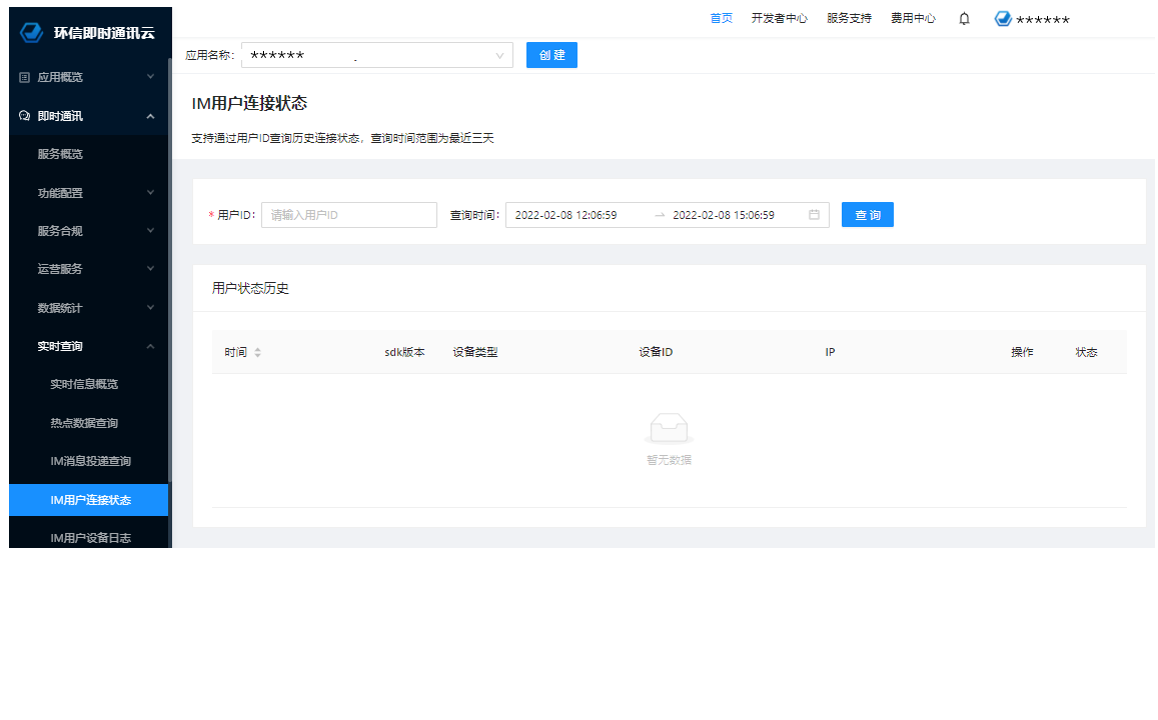Open 费用中心 in top navigation
Screen dimensions: 1158x720
coord(913,18)
